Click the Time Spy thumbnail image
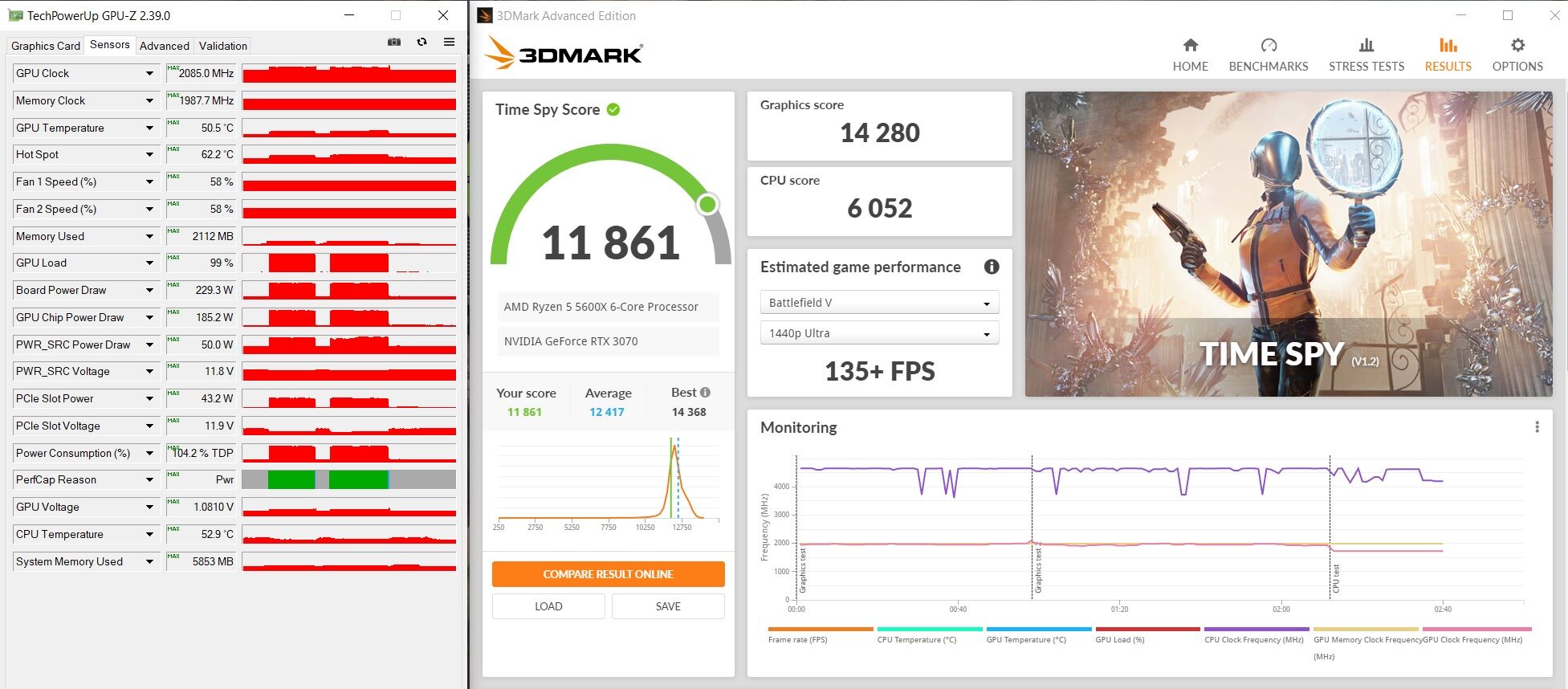1568x689 pixels. pos(1289,244)
